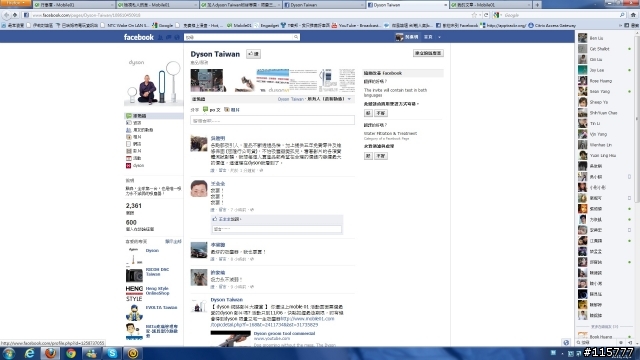Open the Dyson Taiwan poster name link
640x360 pixels.
[227, 300]
